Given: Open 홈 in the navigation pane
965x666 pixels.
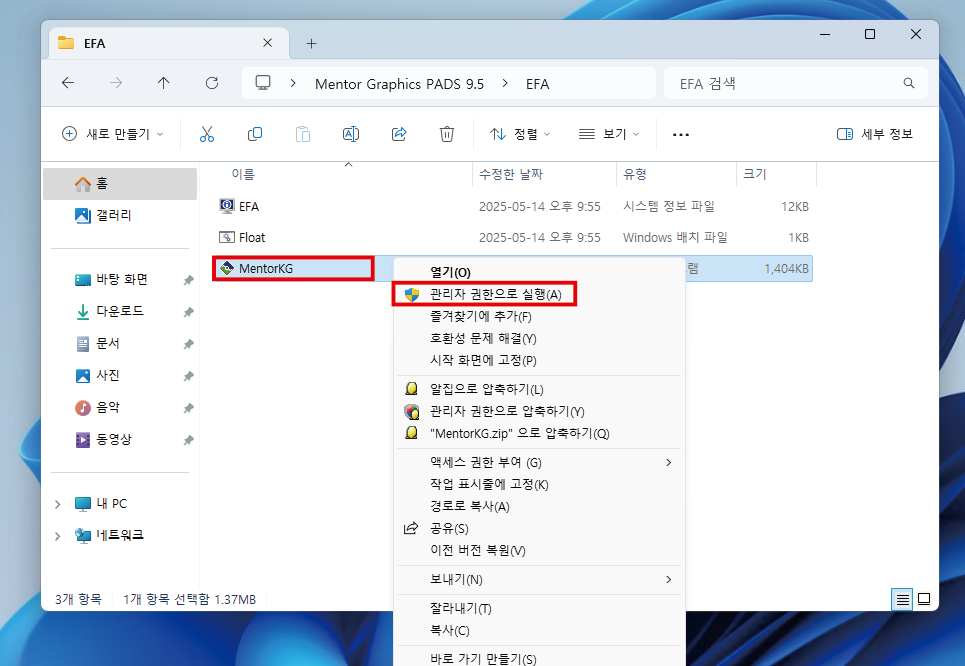Looking at the screenshot, I should click(120, 183).
